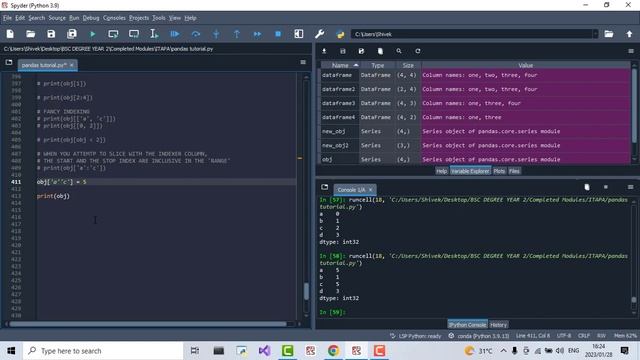This screenshot has height=360, width=640.
Task: Sort variables by the Name column header
Action: pos(340,65)
